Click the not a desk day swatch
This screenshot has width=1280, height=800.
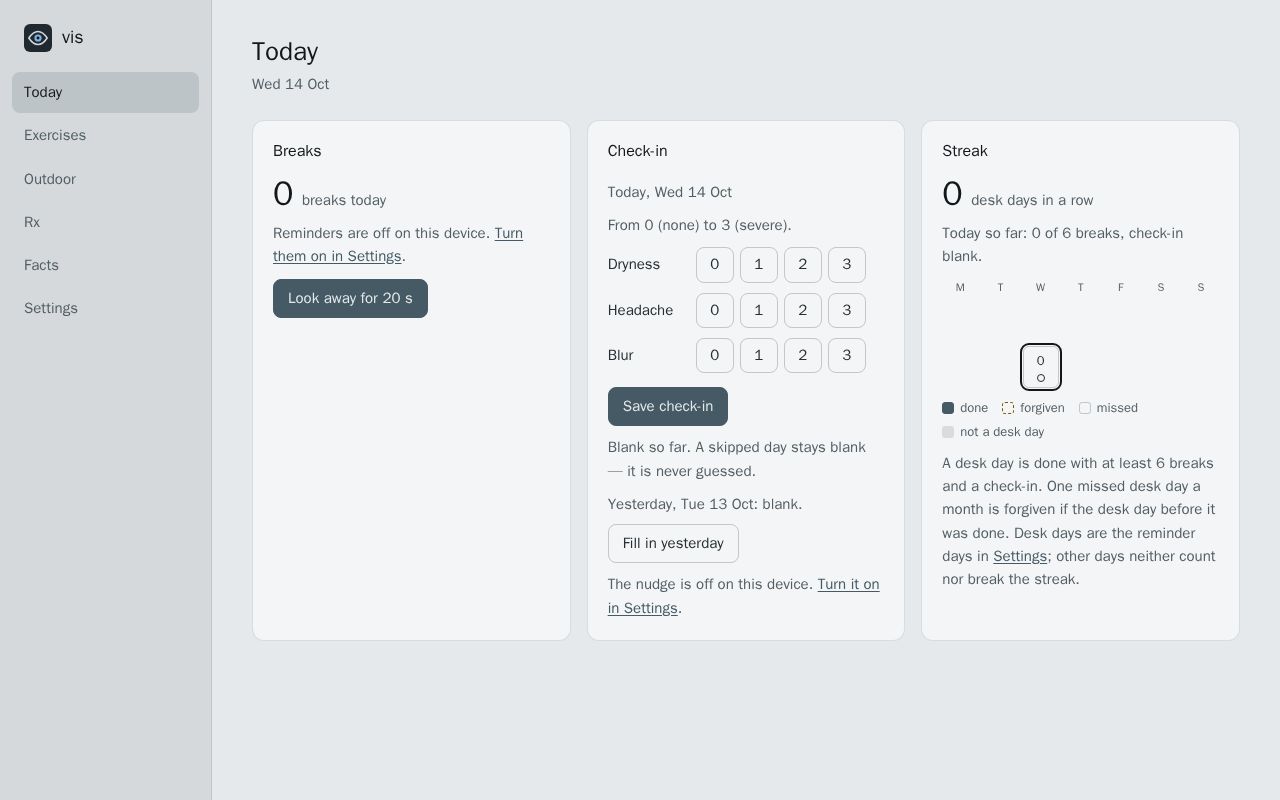click(948, 432)
